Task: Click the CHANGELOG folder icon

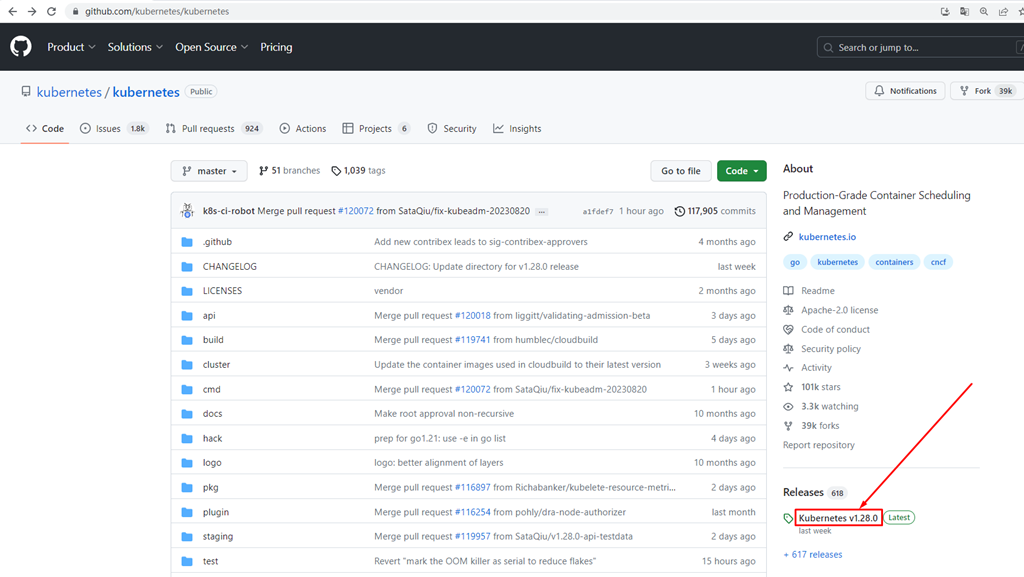Action: tap(187, 266)
